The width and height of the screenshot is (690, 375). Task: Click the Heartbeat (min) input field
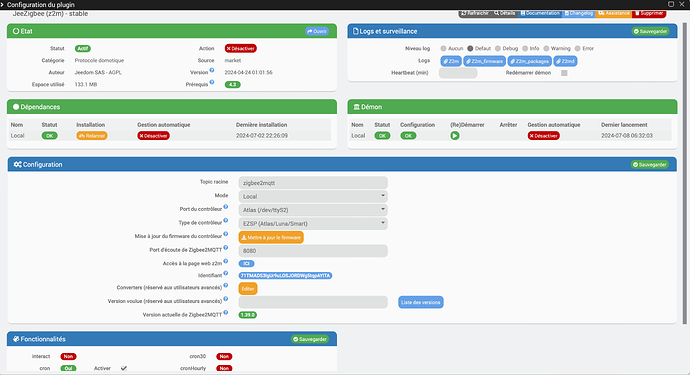[x=458, y=73]
